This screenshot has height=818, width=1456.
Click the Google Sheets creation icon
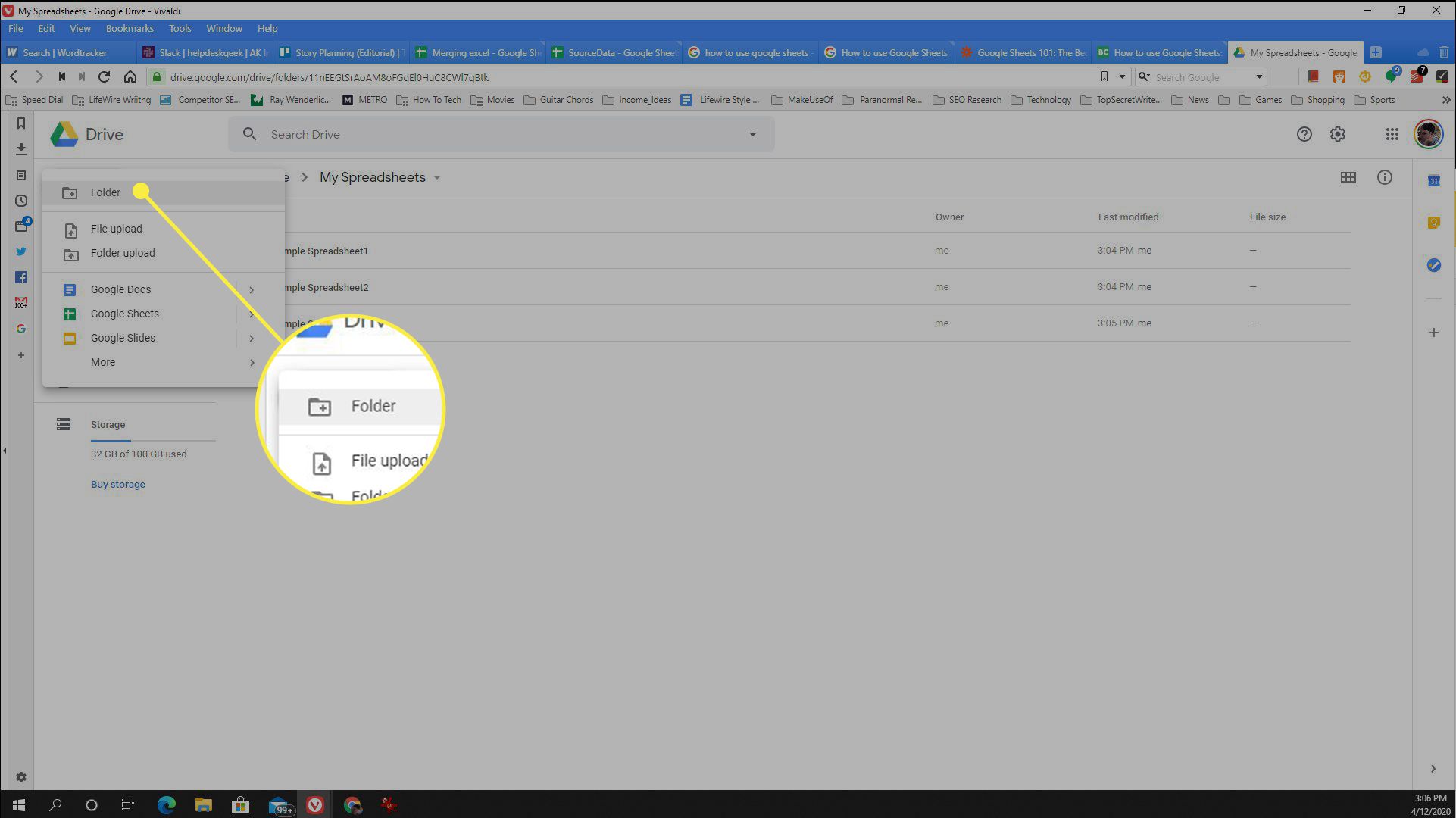(68, 313)
